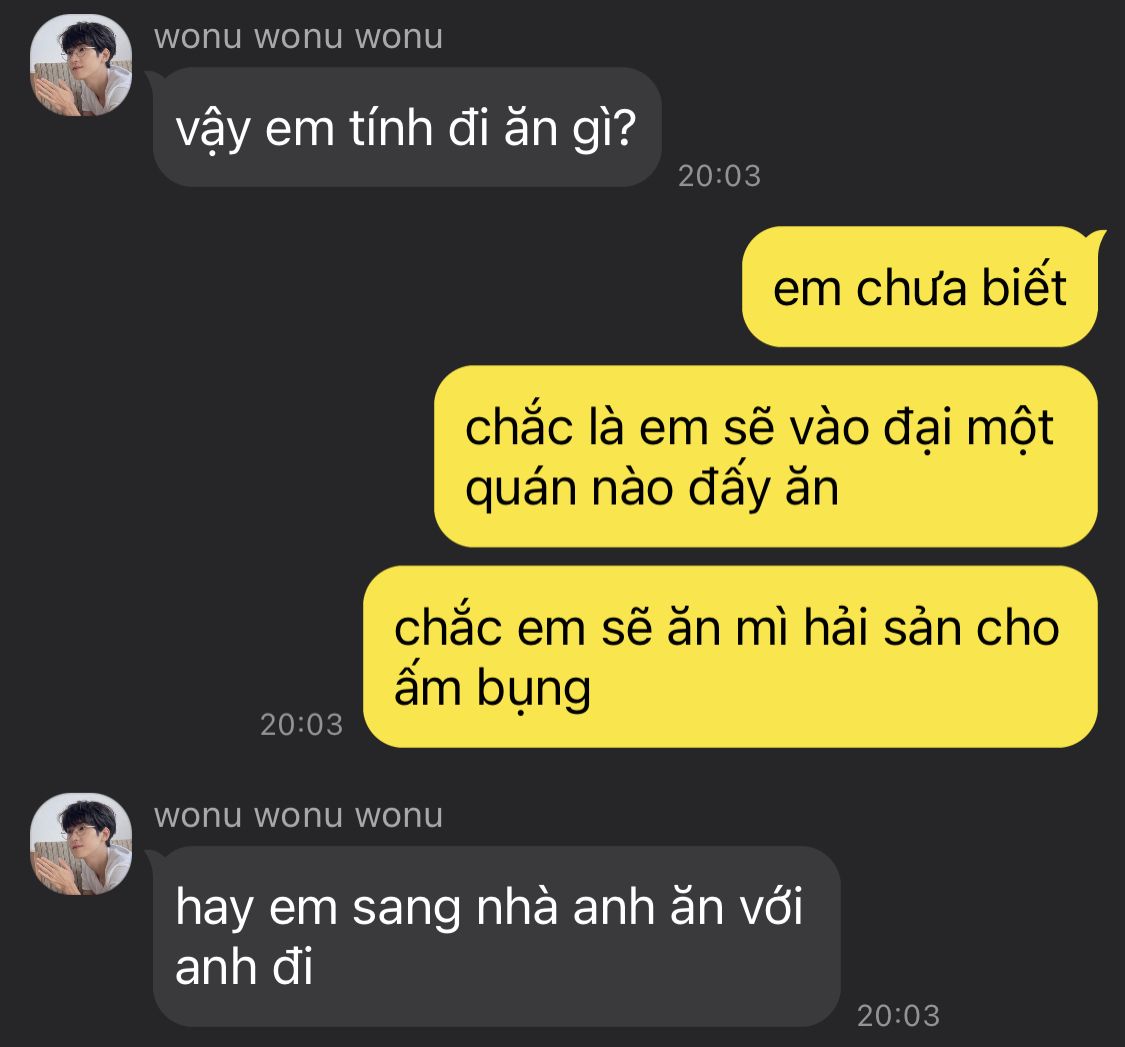This screenshot has width=1125, height=1047.
Task: Select the yellow "em chưa biết" bubble
Action: click(920, 287)
